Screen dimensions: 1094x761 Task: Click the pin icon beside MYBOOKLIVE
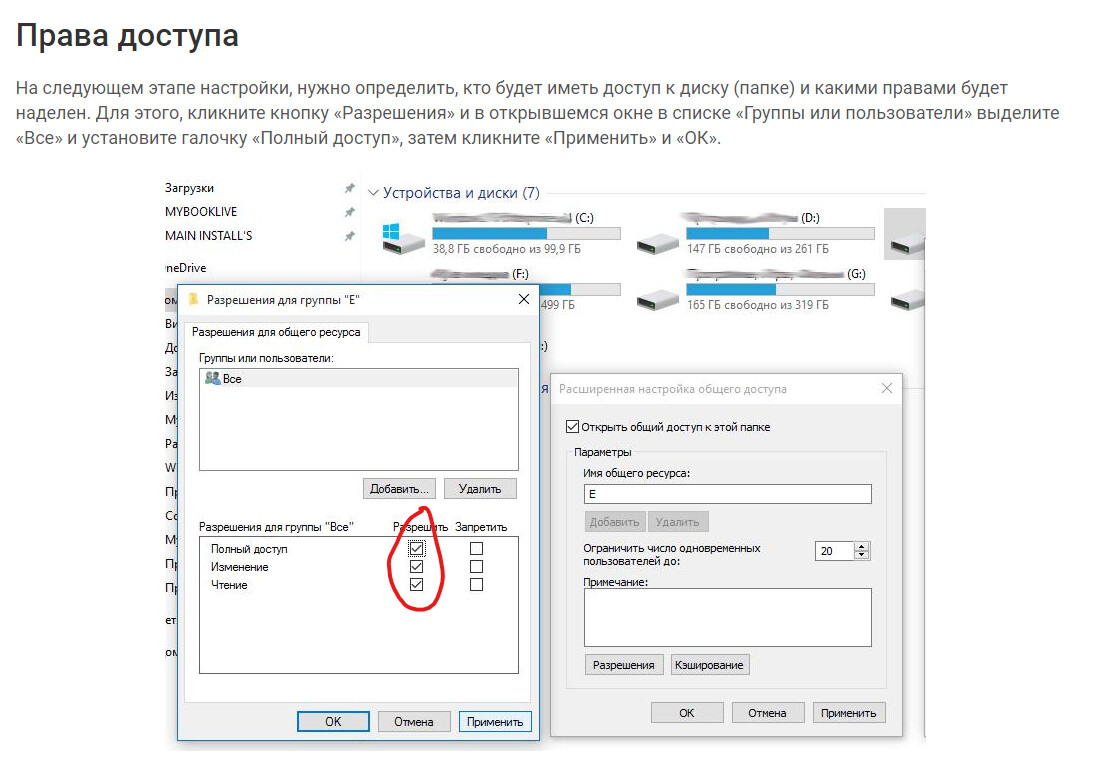[x=349, y=212]
